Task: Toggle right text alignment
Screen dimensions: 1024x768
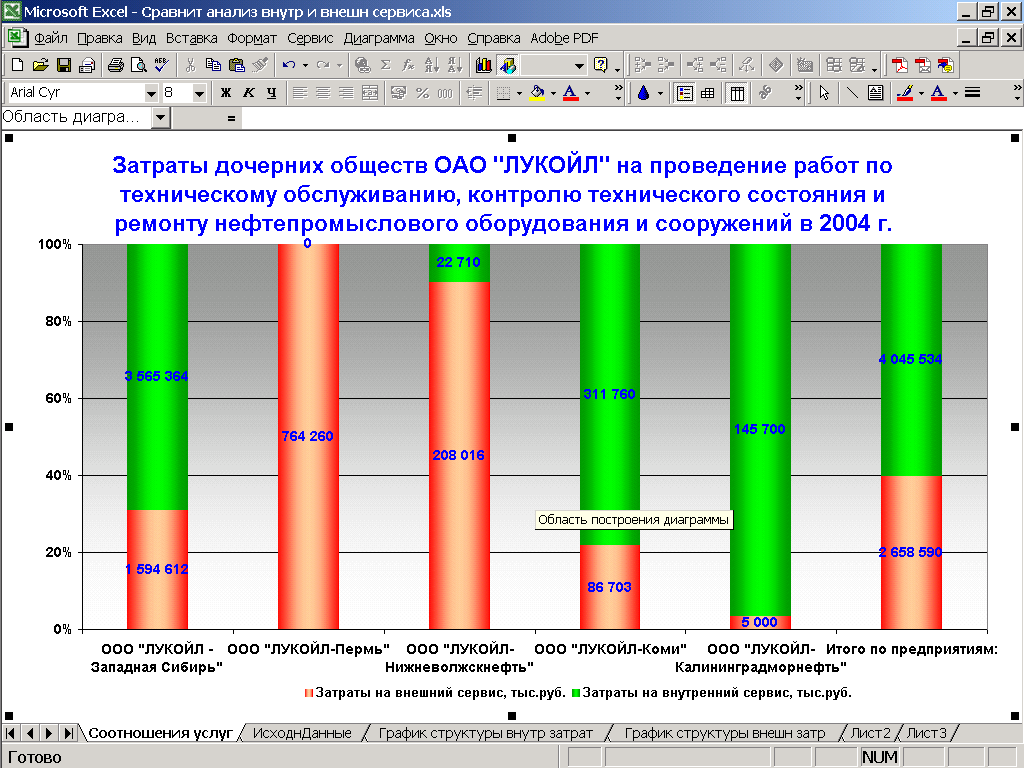Action: click(346, 93)
